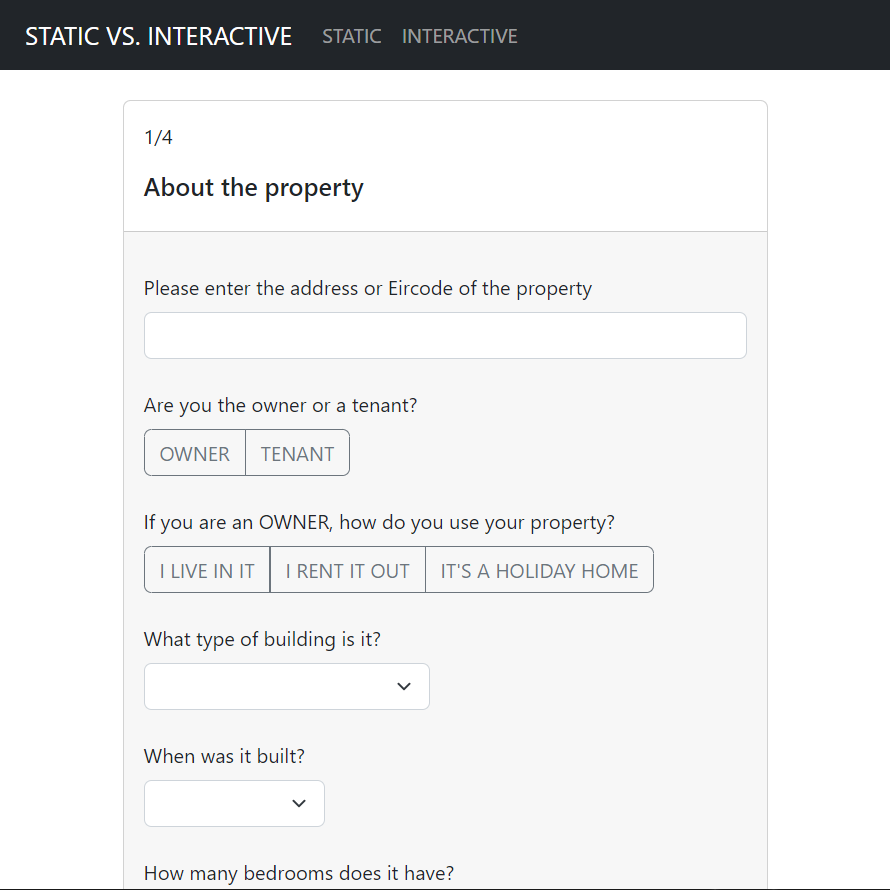Click the 'When was it built?' label
Screen dimensions: 890x890
point(225,757)
